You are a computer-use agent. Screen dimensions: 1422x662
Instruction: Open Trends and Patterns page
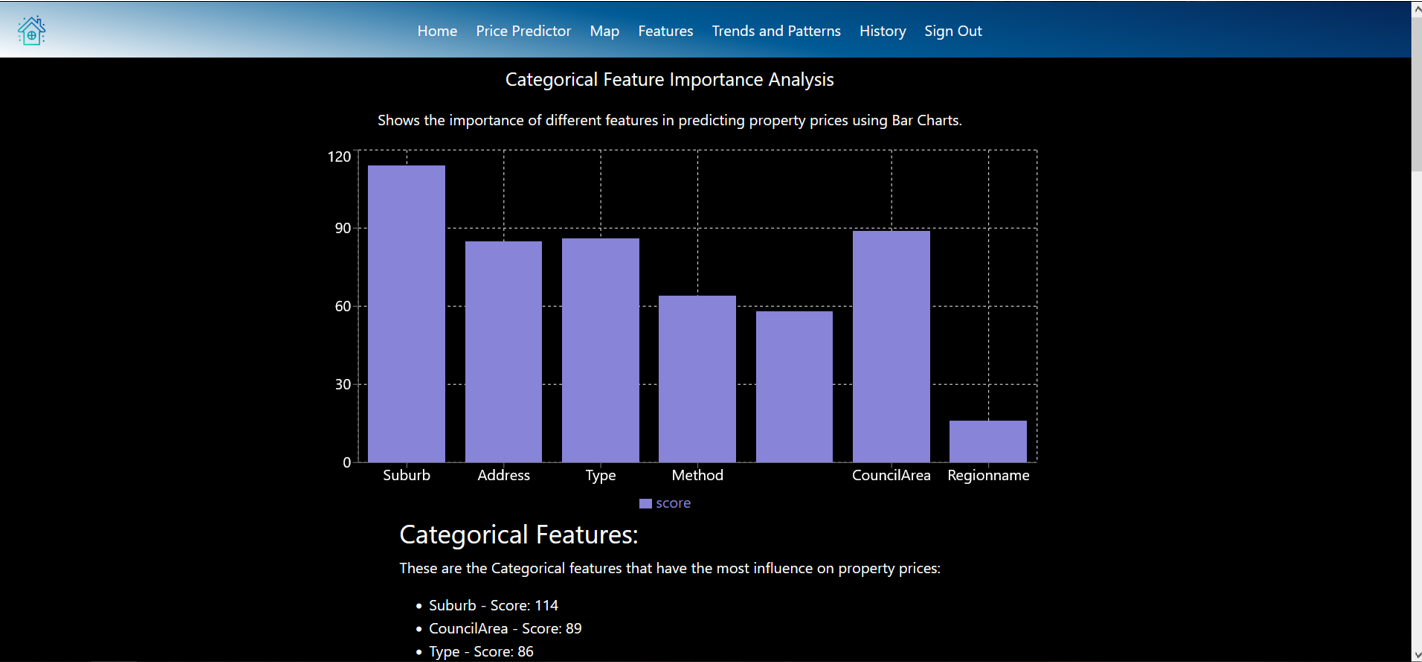click(x=776, y=31)
